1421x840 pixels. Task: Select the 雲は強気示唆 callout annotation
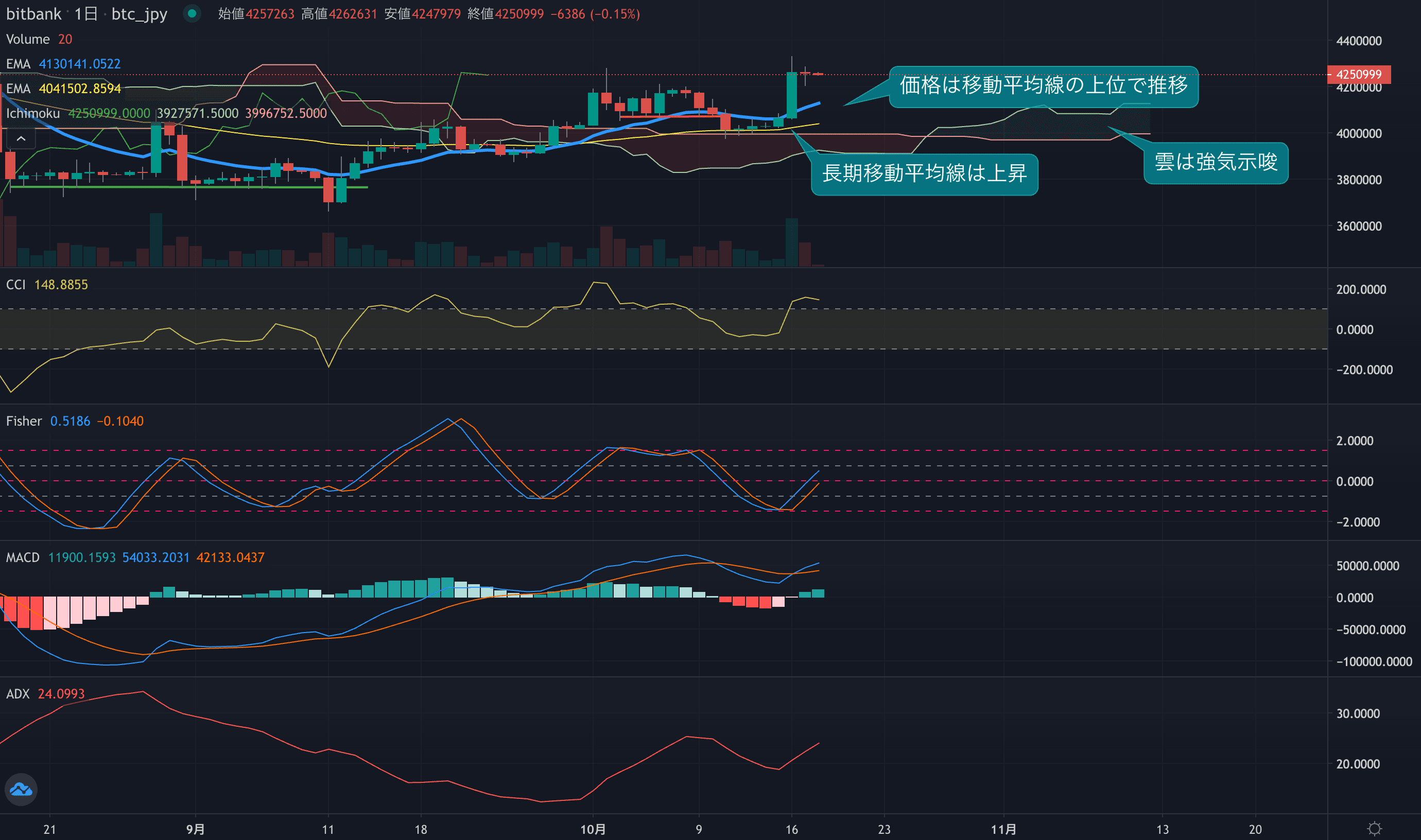tap(1216, 163)
